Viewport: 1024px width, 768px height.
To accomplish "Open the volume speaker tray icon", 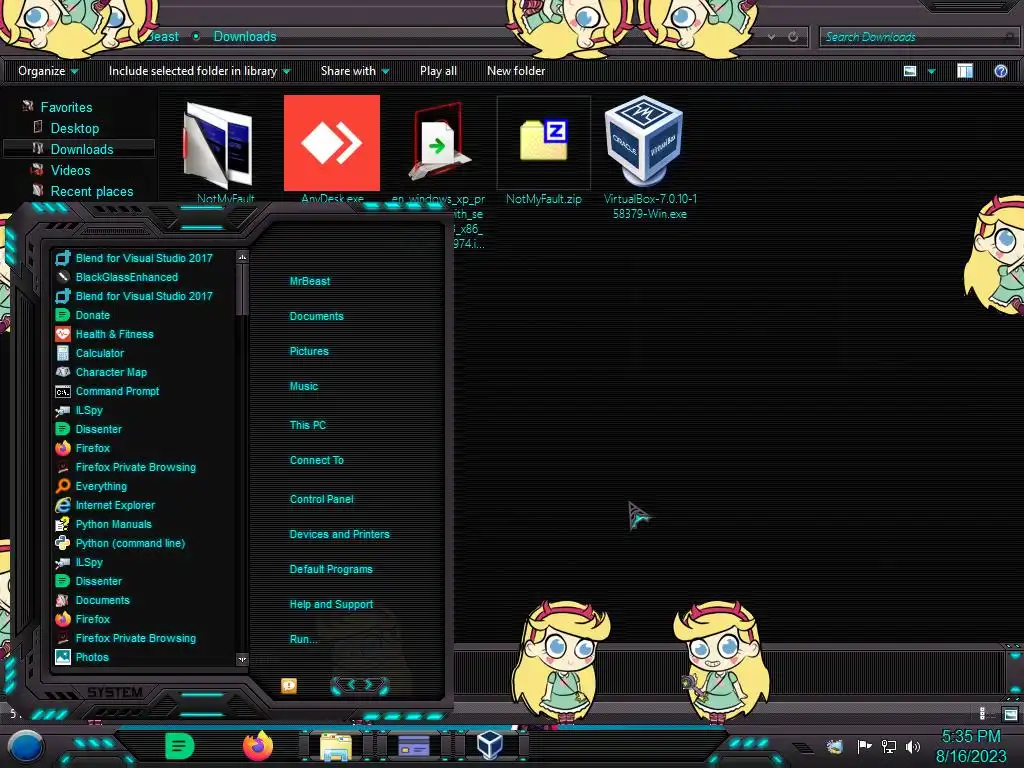I will [913, 746].
